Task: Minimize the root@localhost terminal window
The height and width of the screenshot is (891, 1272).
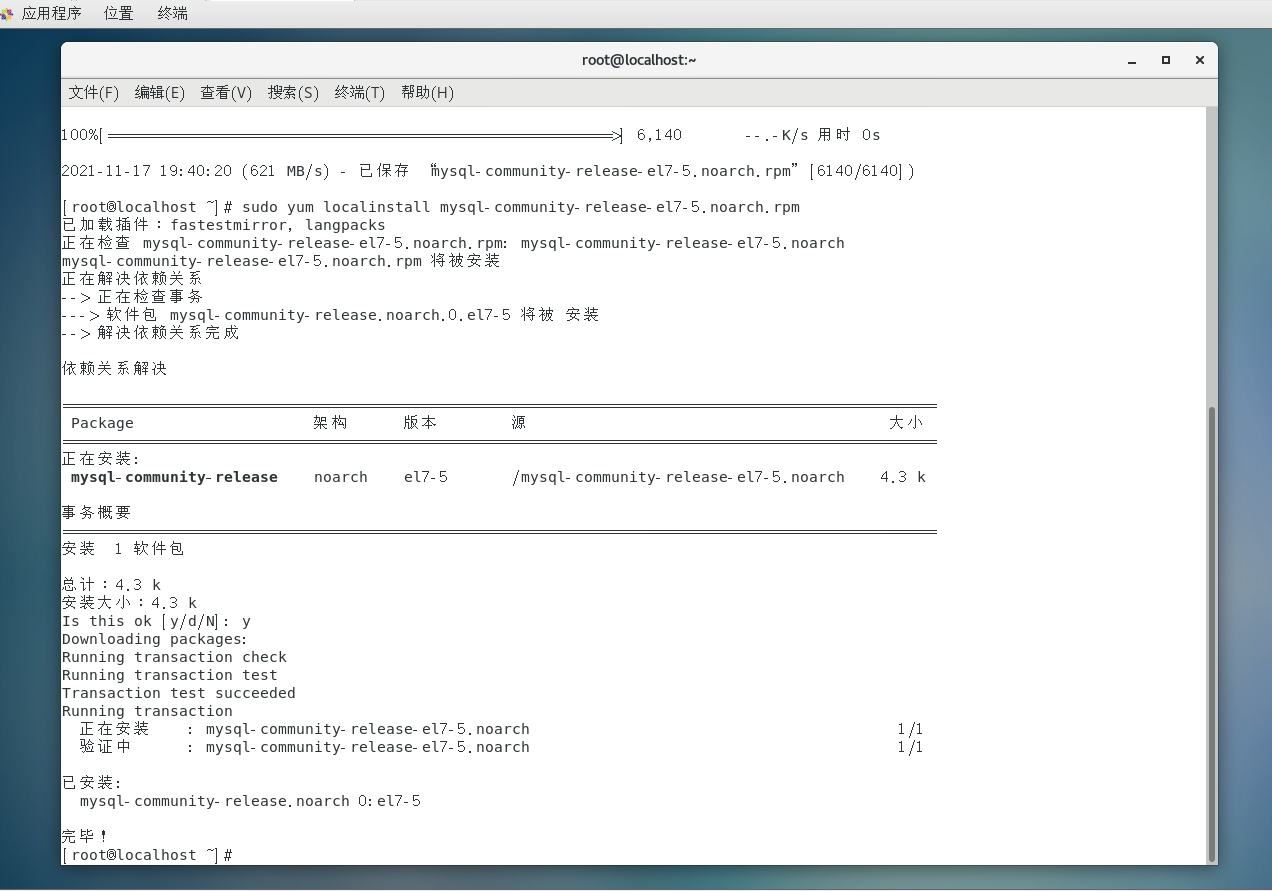Action: click(1131, 60)
